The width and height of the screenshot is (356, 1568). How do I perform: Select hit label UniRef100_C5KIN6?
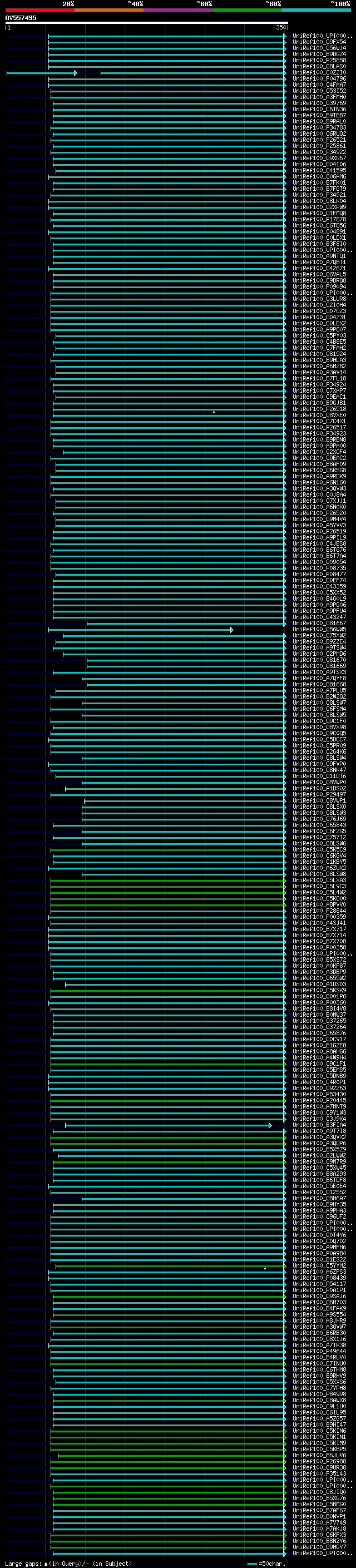(319, 1431)
